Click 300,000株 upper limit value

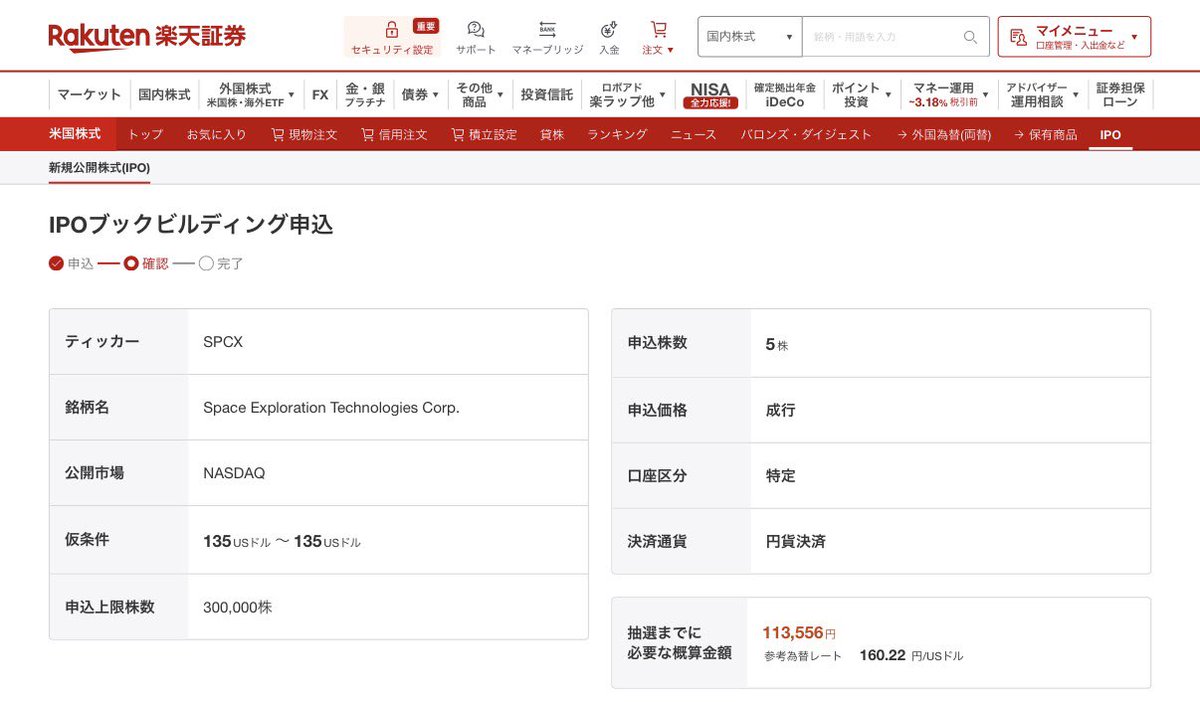pos(237,607)
